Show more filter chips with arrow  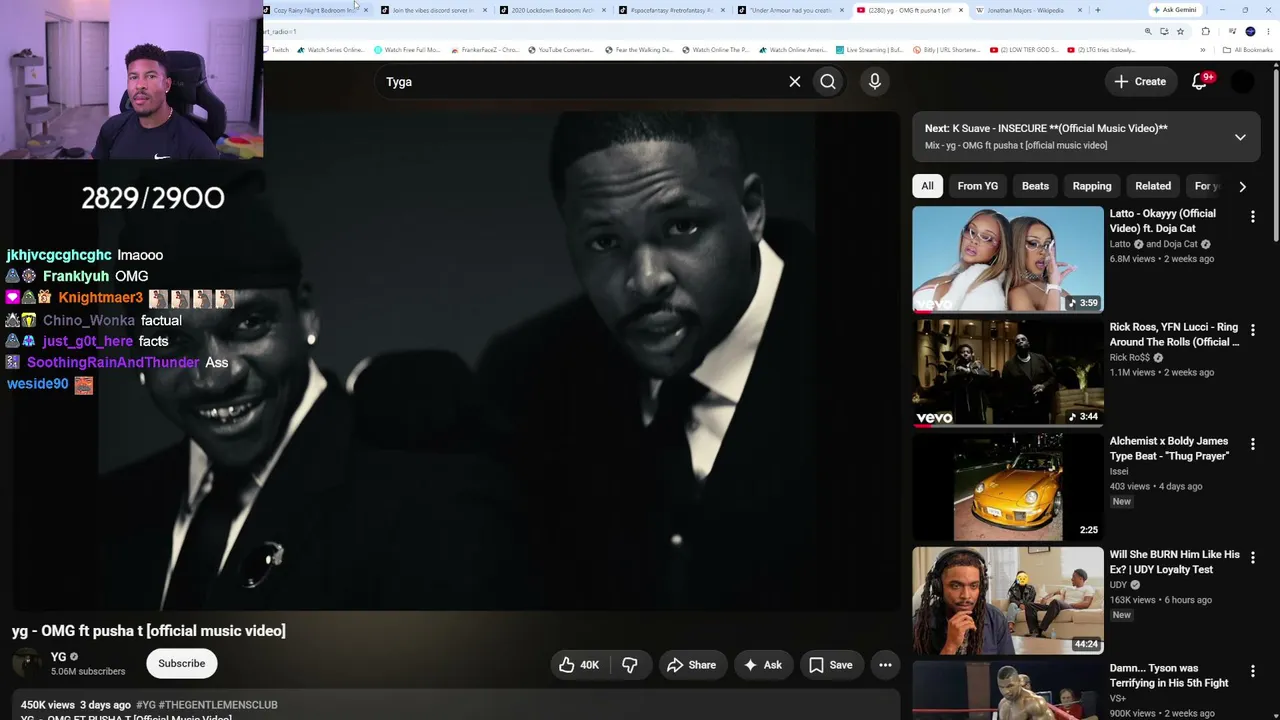1242,186
